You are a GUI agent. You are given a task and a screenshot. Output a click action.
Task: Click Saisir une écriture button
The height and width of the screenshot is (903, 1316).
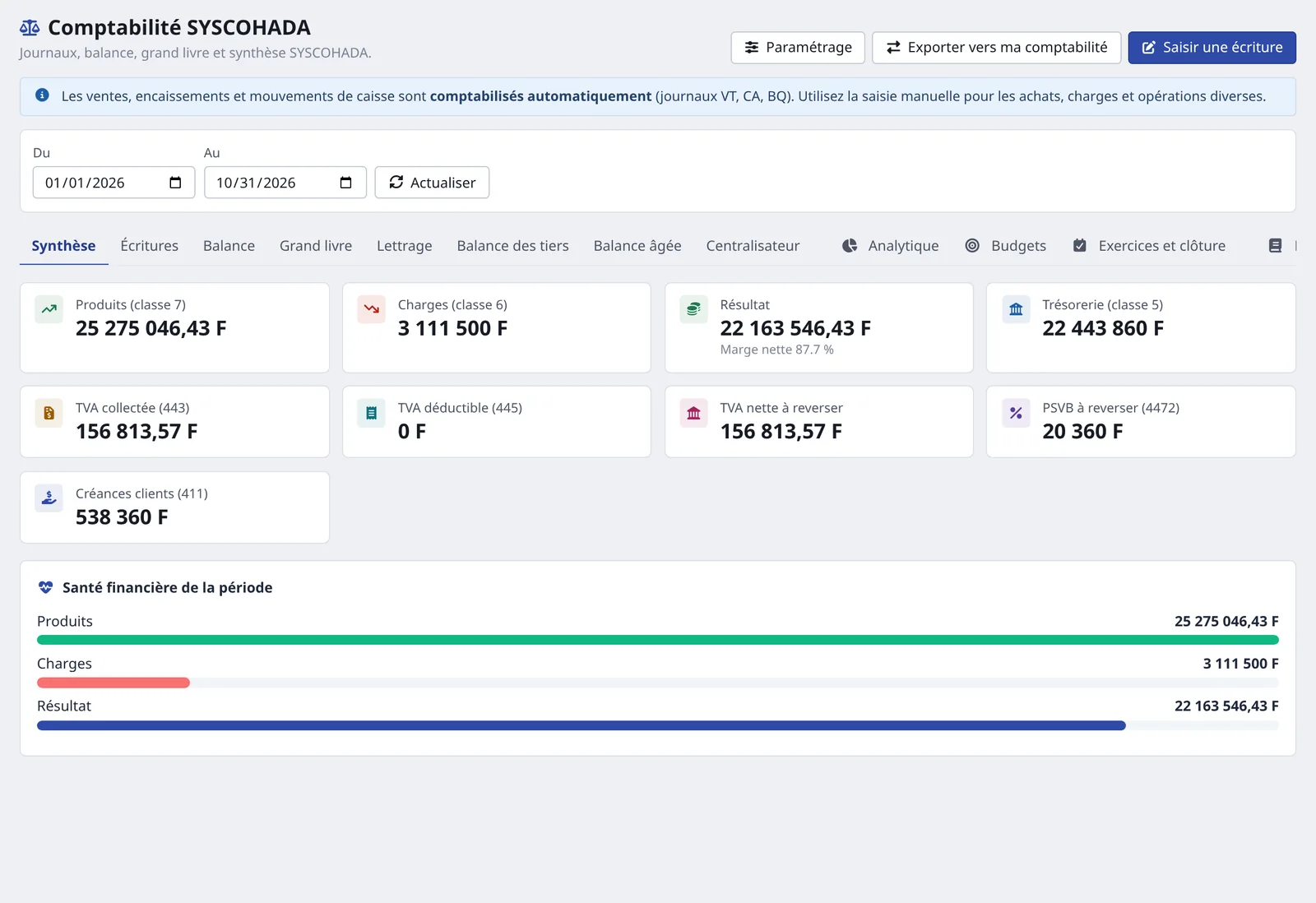click(x=1212, y=48)
